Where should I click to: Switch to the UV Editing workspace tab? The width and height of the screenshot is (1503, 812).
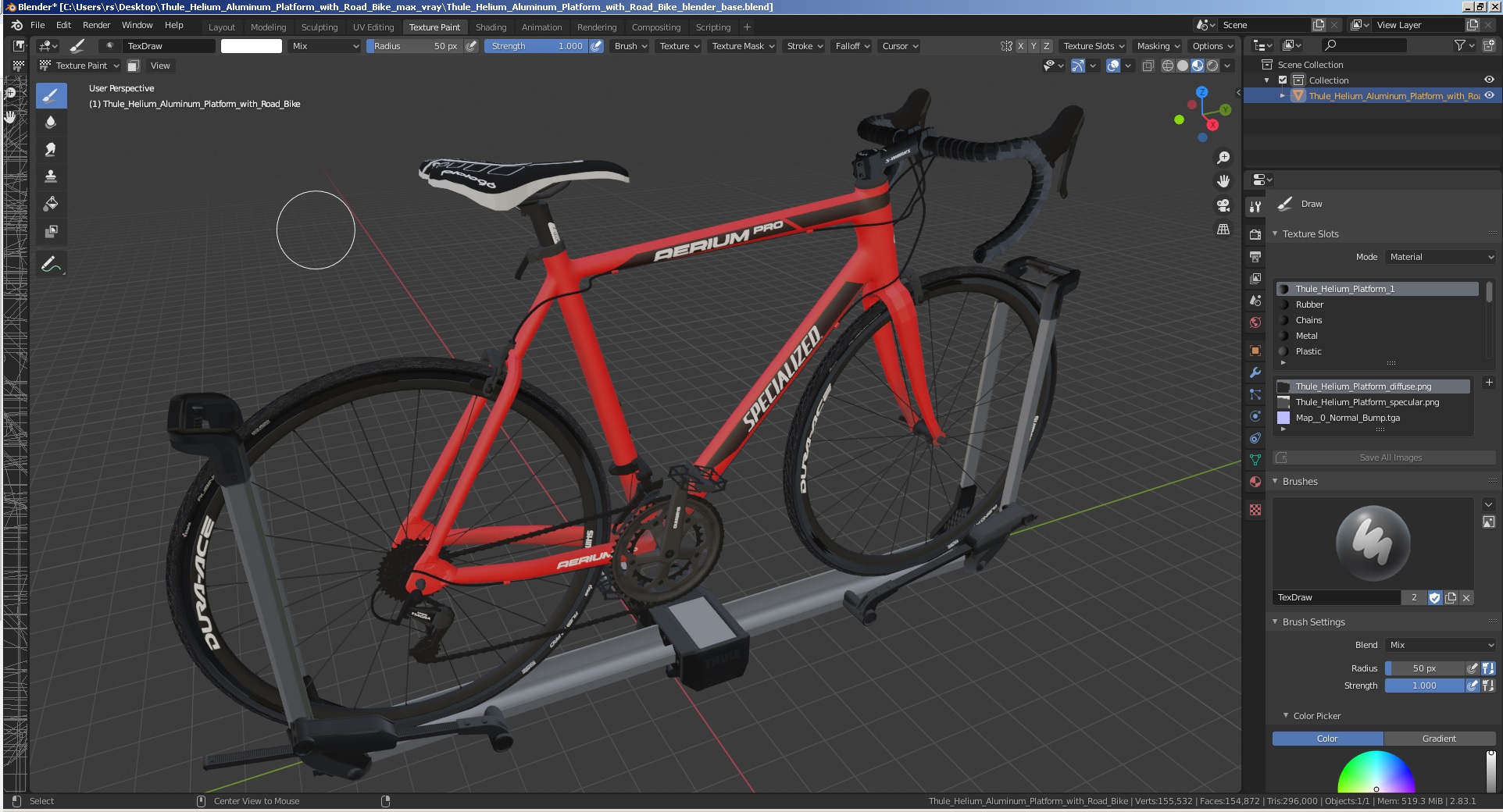point(373,27)
